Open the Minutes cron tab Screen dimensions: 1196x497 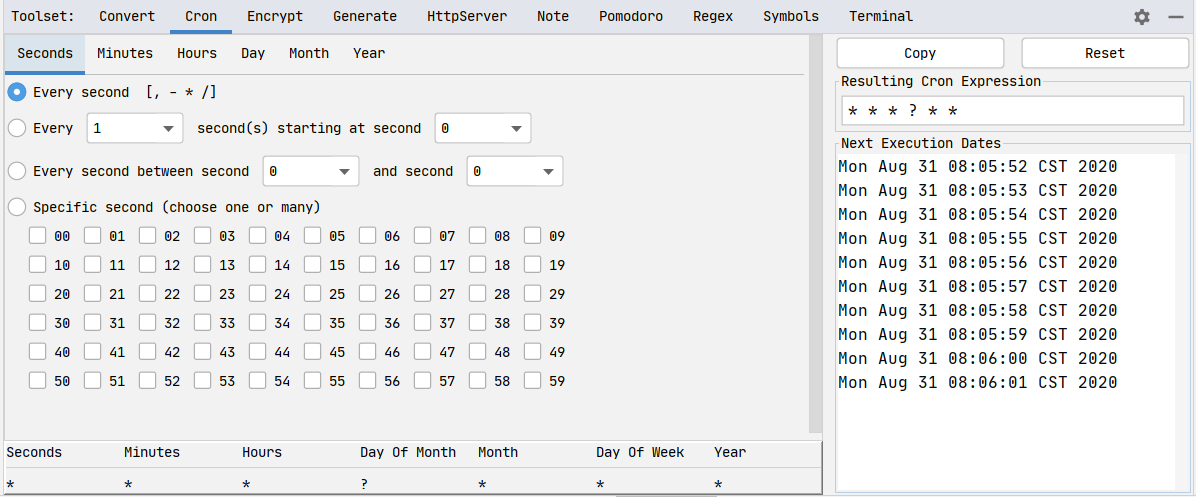125,53
